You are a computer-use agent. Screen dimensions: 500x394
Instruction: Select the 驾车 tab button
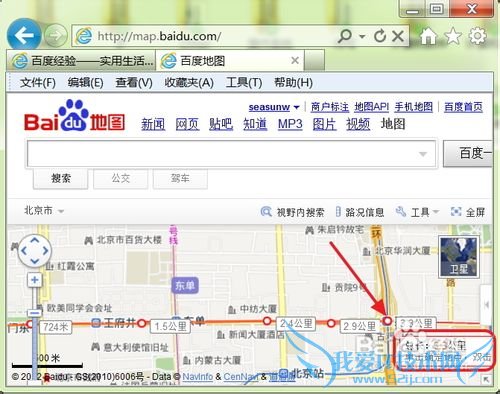(180, 178)
